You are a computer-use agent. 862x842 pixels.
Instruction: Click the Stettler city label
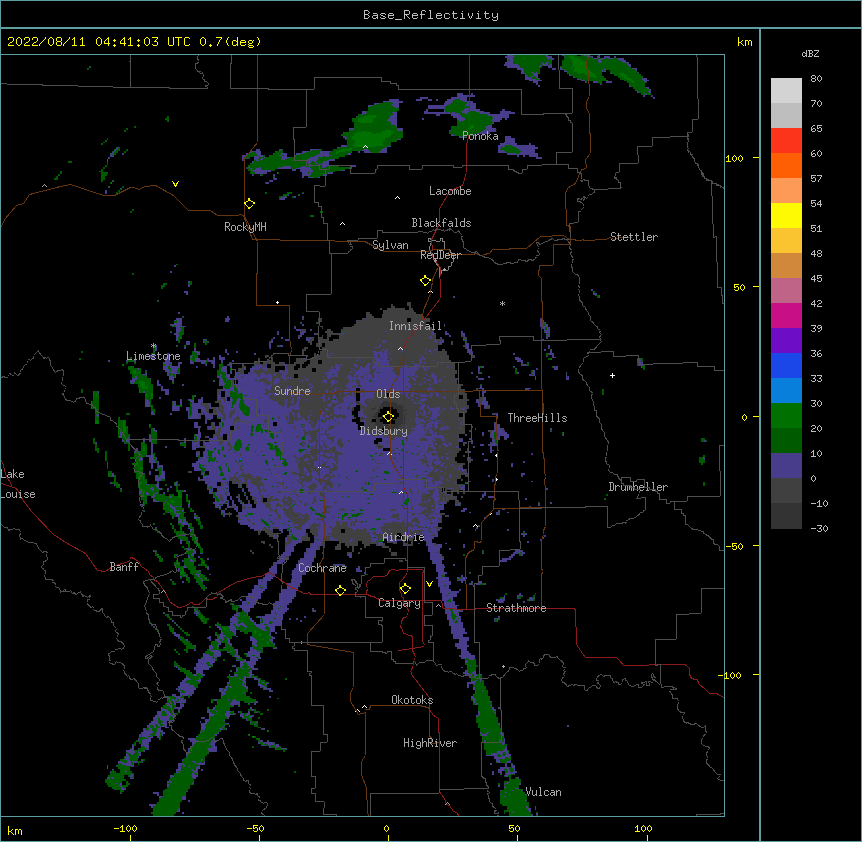coord(634,237)
